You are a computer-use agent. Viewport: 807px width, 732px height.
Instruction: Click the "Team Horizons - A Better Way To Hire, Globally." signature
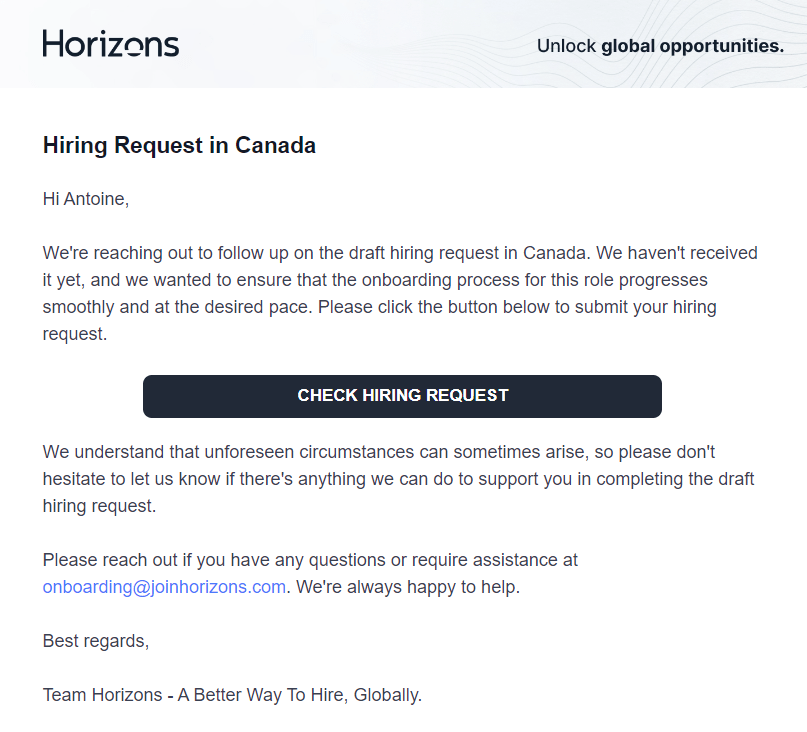point(232,695)
